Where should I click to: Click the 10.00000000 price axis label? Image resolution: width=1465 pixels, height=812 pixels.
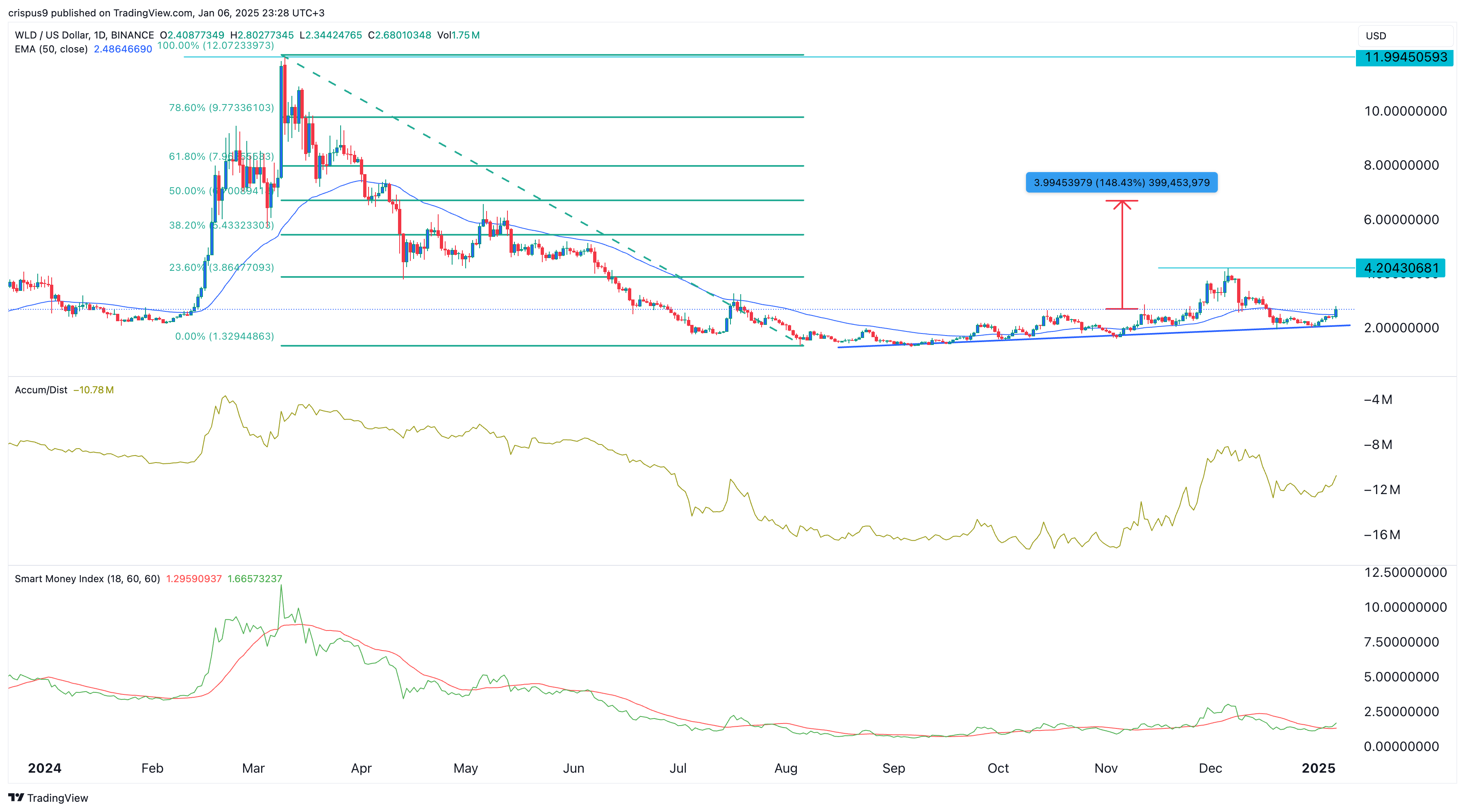click(x=1405, y=111)
